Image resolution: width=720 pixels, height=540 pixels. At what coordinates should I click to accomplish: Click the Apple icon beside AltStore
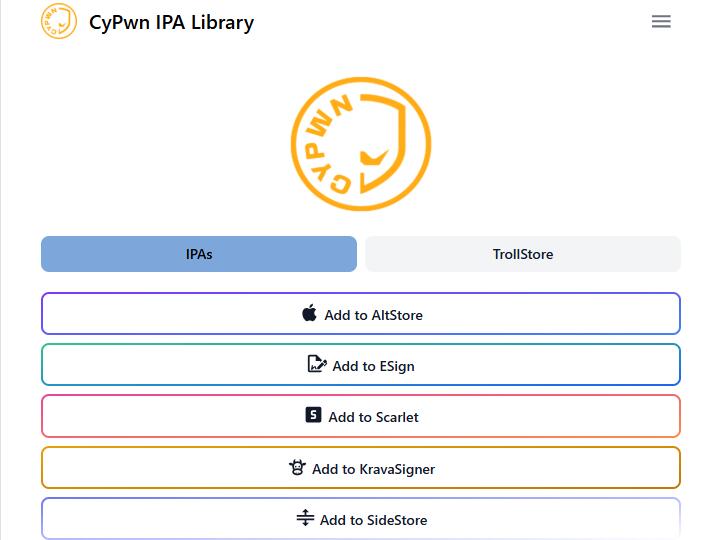(309, 313)
